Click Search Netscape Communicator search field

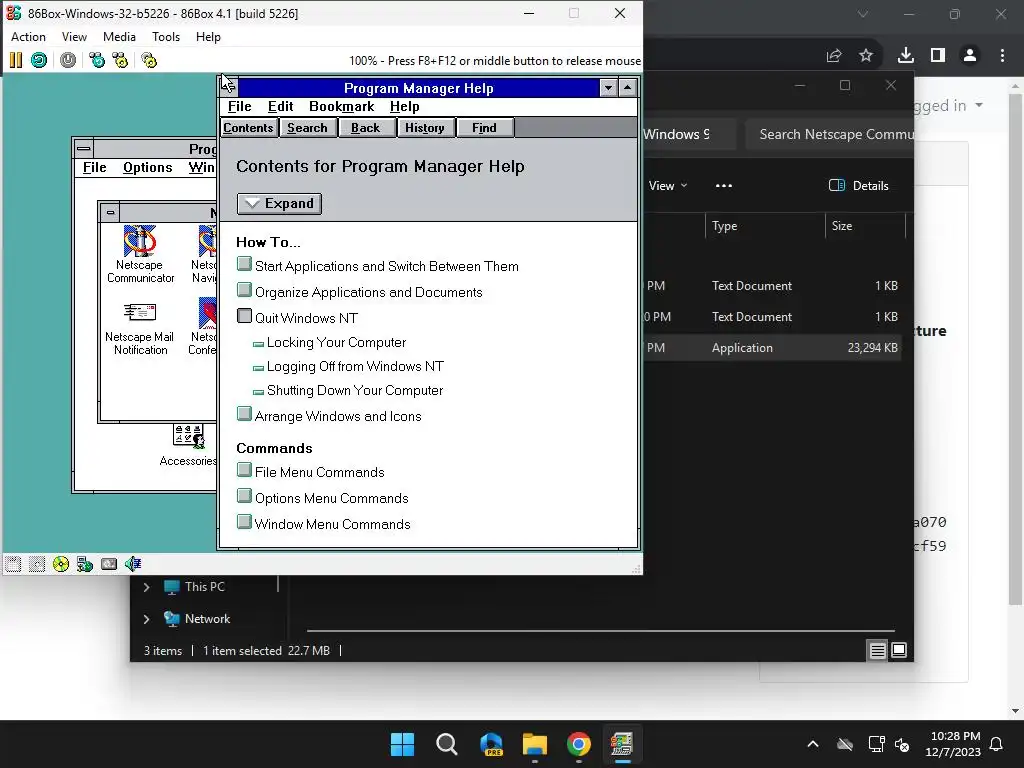(x=830, y=134)
